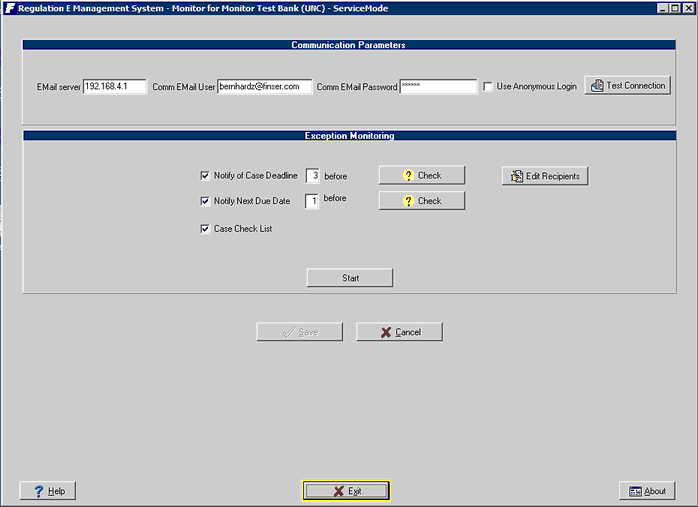Screen dimensions: 698x507
Task: Enable Use Anonymous Login checkbox
Action: pyautogui.click(x=488, y=87)
